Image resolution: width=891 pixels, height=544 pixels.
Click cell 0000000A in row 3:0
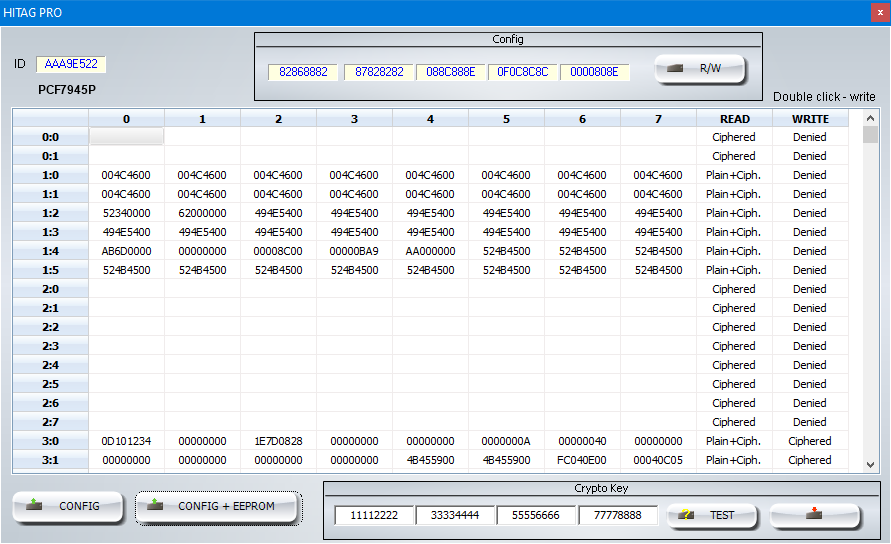click(506, 441)
